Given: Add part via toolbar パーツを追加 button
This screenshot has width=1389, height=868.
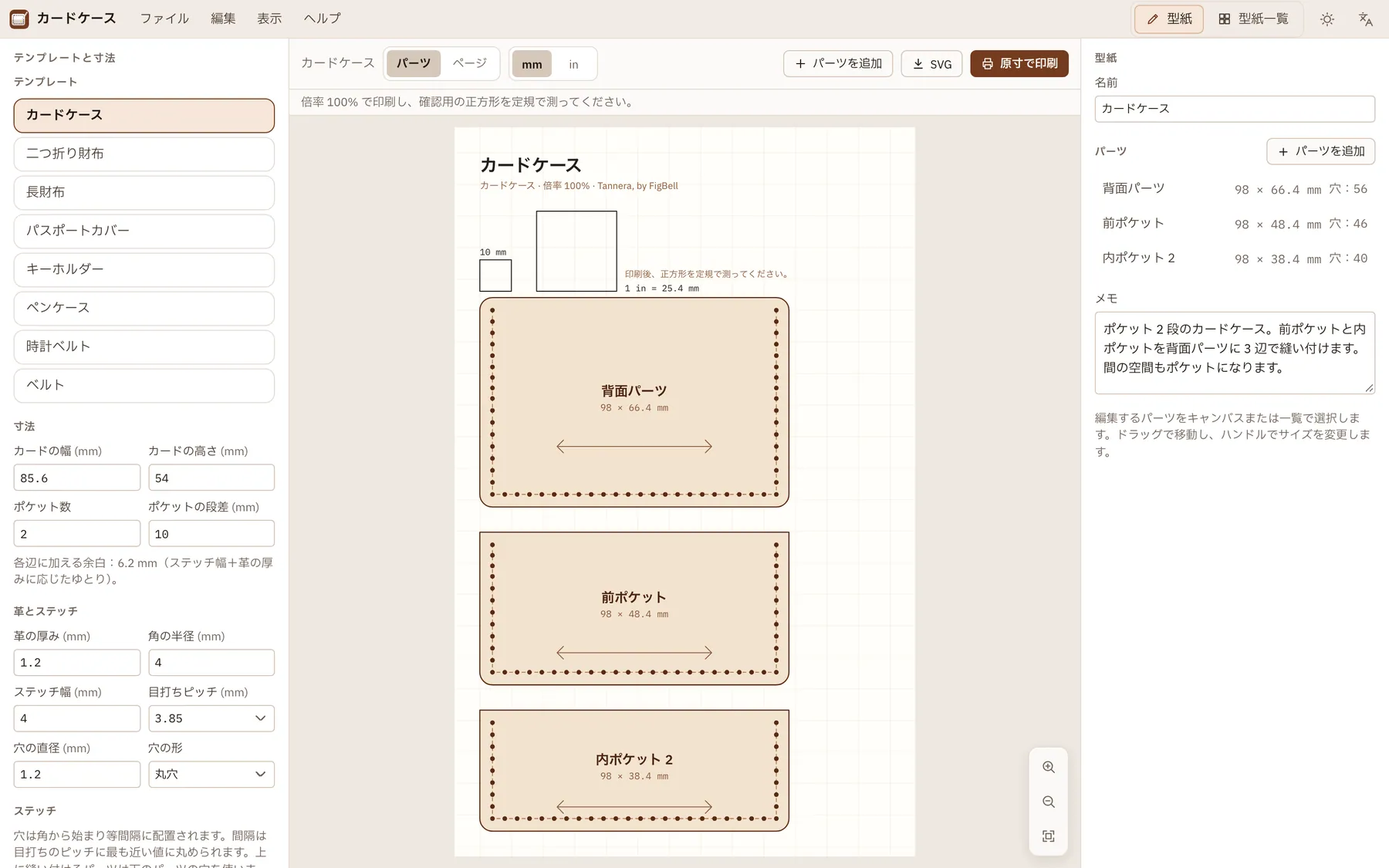Looking at the screenshot, I should 838,63.
